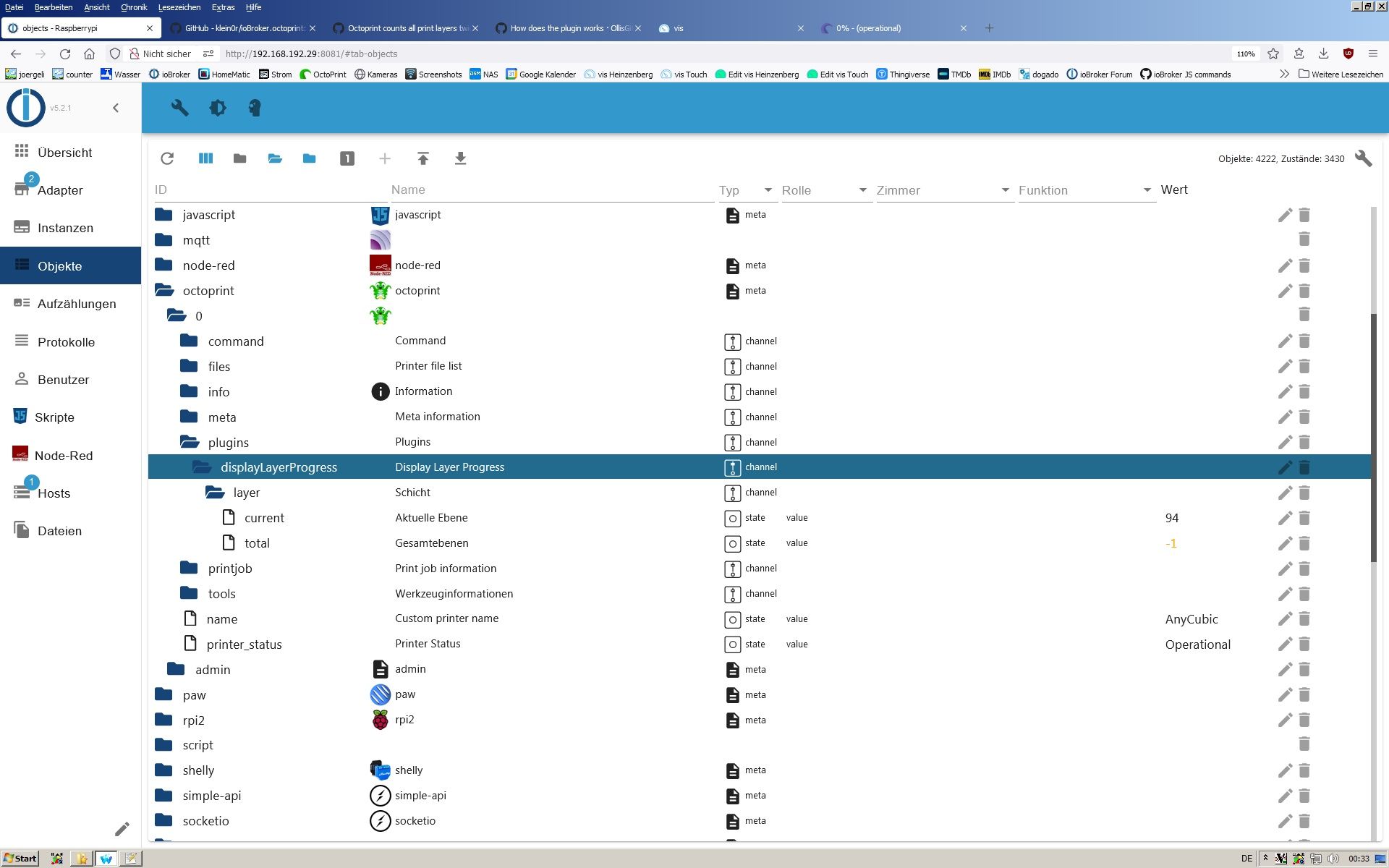1389x868 pixels.
Task: Click the expand-one-level '1' icon
Action: [x=347, y=158]
